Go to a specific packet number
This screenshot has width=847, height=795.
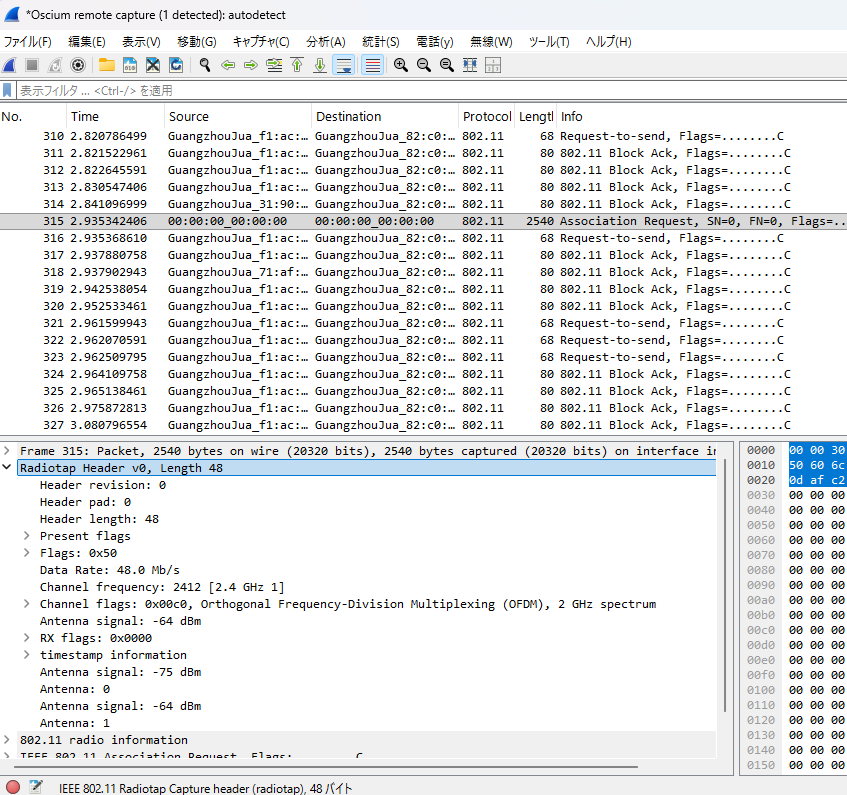pyautogui.click(x=274, y=65)
